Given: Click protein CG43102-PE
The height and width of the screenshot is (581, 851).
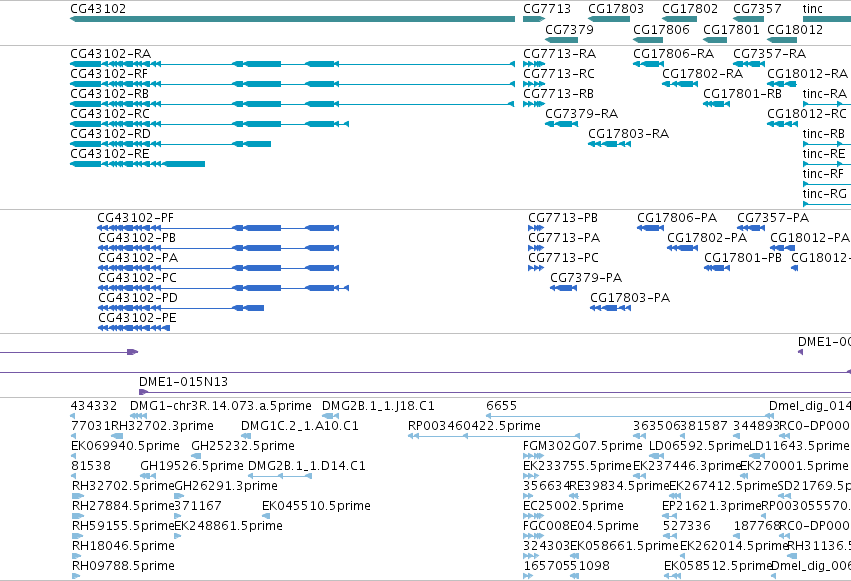Looking at the screenshot, I should tap(134, 328).
